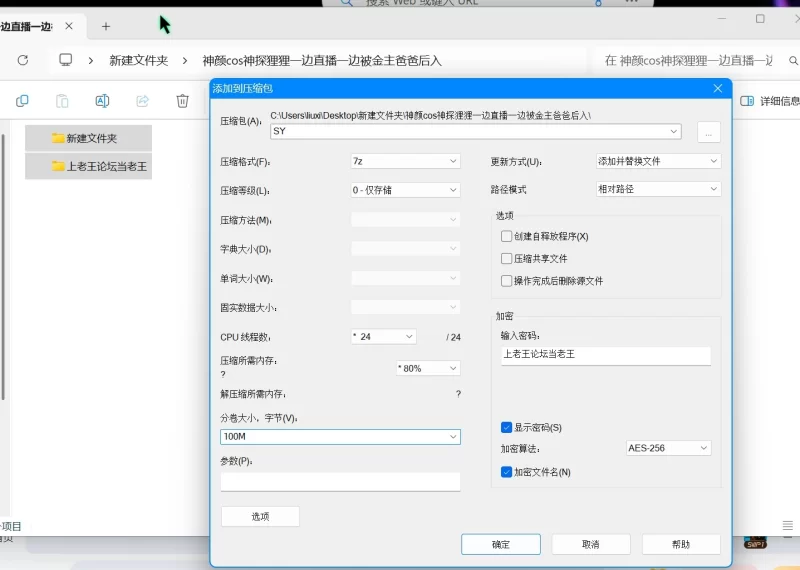Click the 选项 options button
Image resolution: width=800 pixels, height=570 pixels.
[x=260, y=516]
